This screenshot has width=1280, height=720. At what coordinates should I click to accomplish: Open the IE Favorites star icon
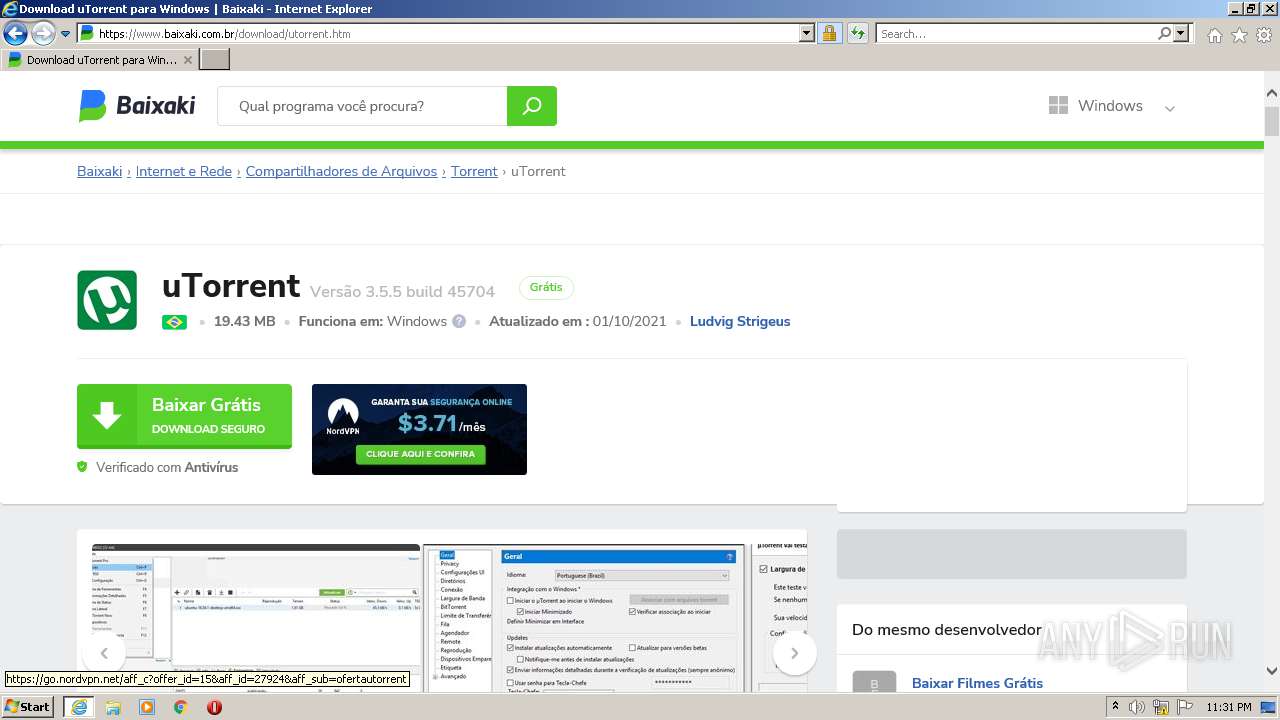point(1239,35)
